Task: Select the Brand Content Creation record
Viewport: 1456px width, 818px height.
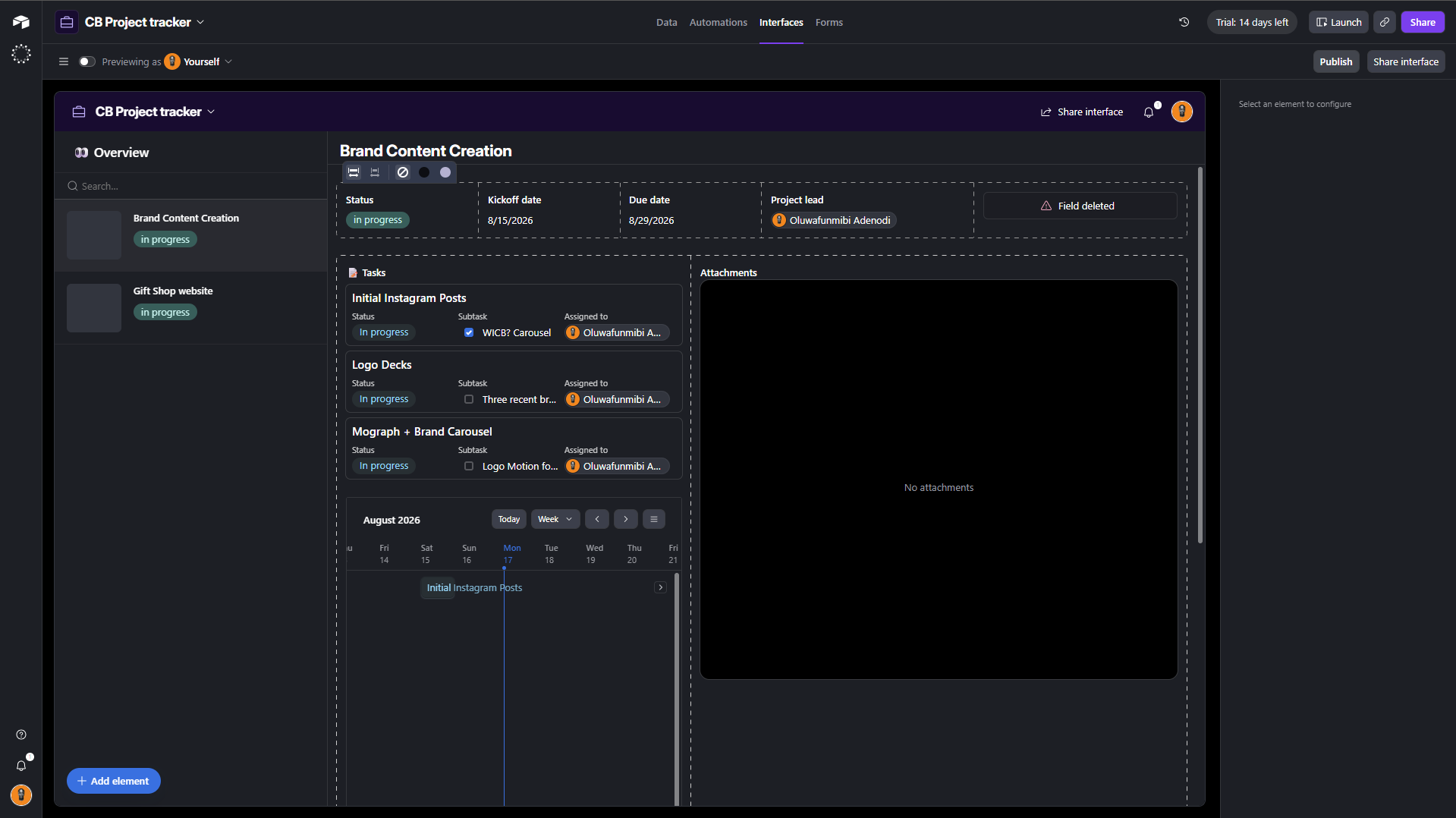Action: (x=190, y=235)
